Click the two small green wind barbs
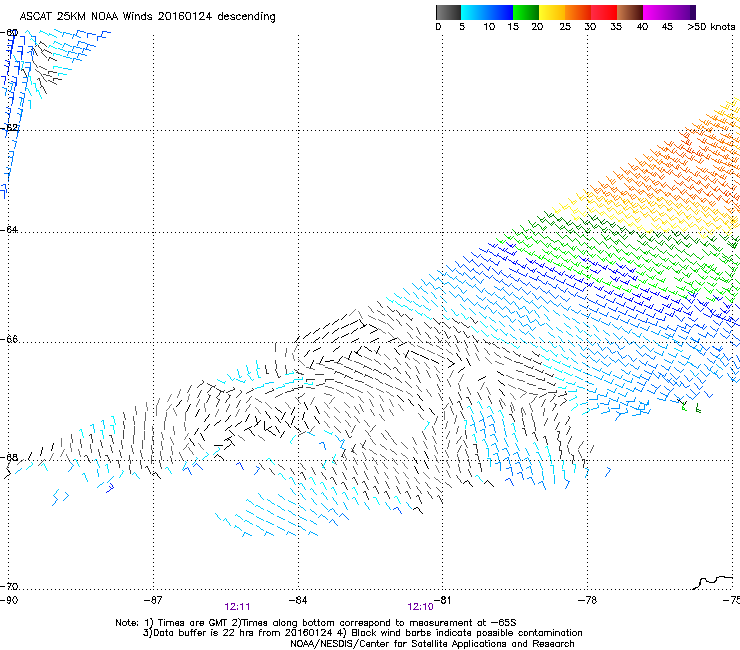This screenshot has height=650, width=740. tap(690, 405)
